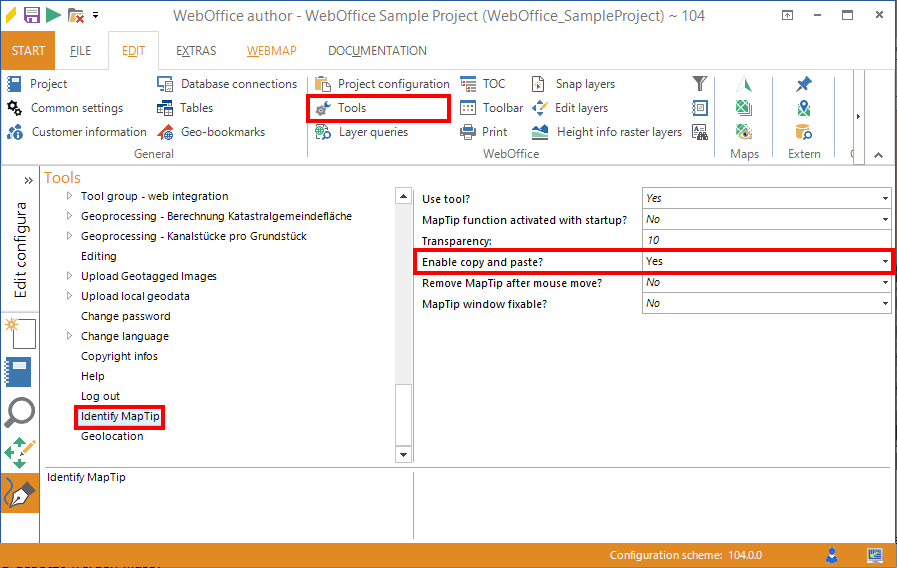Click the green north arrow icon in Maps

pyautogui.click(x=744, y=84)
